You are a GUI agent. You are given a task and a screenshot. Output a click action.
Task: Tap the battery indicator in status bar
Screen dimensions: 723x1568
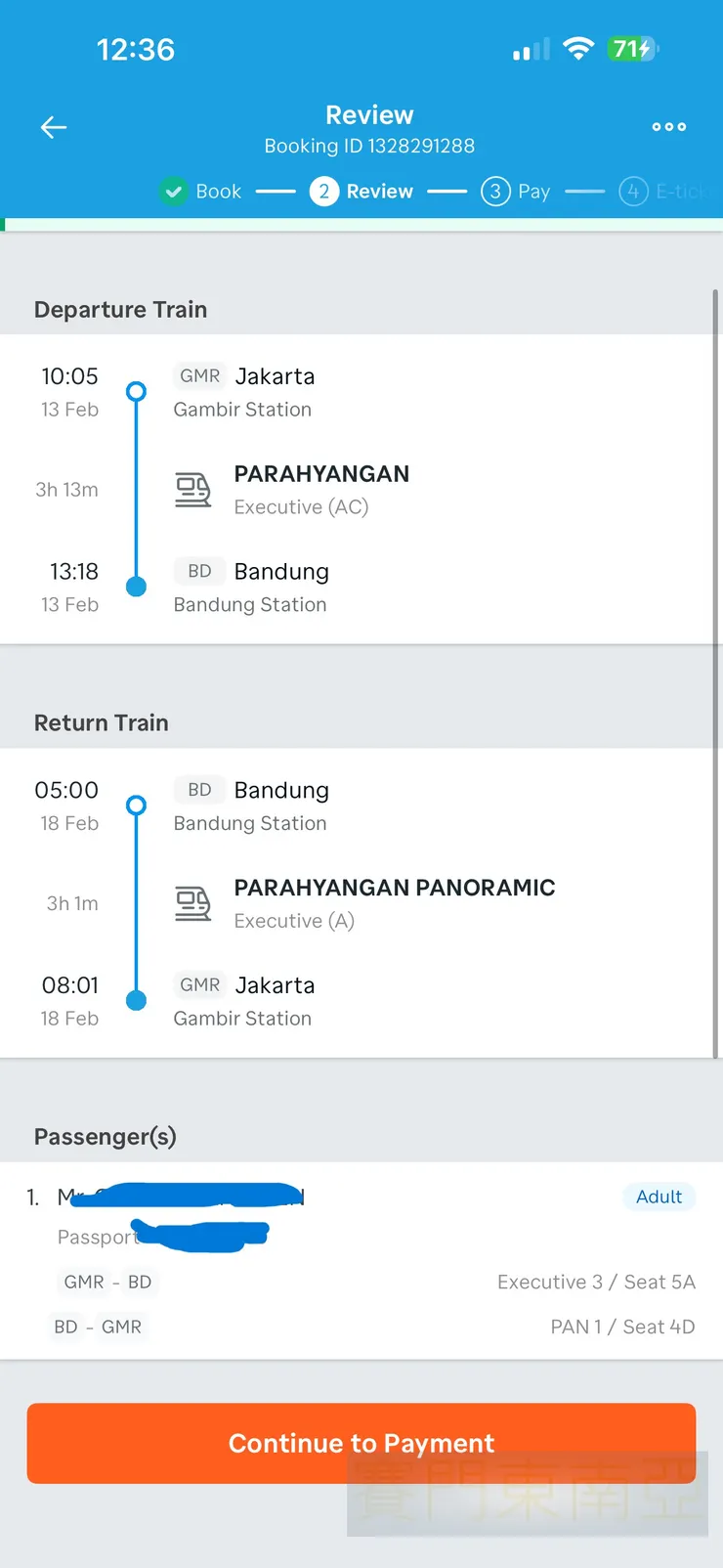coord(633,49)
